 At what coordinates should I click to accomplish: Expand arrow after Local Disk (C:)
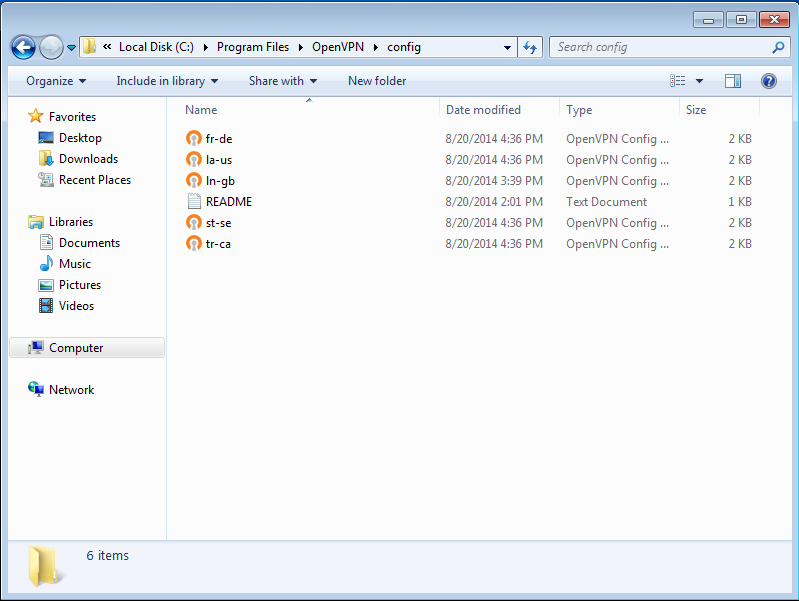[205, 47]
